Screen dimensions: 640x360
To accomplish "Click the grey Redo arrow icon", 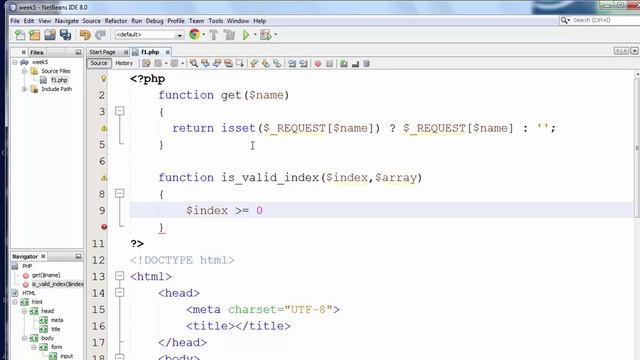I will tap(100, 35).
